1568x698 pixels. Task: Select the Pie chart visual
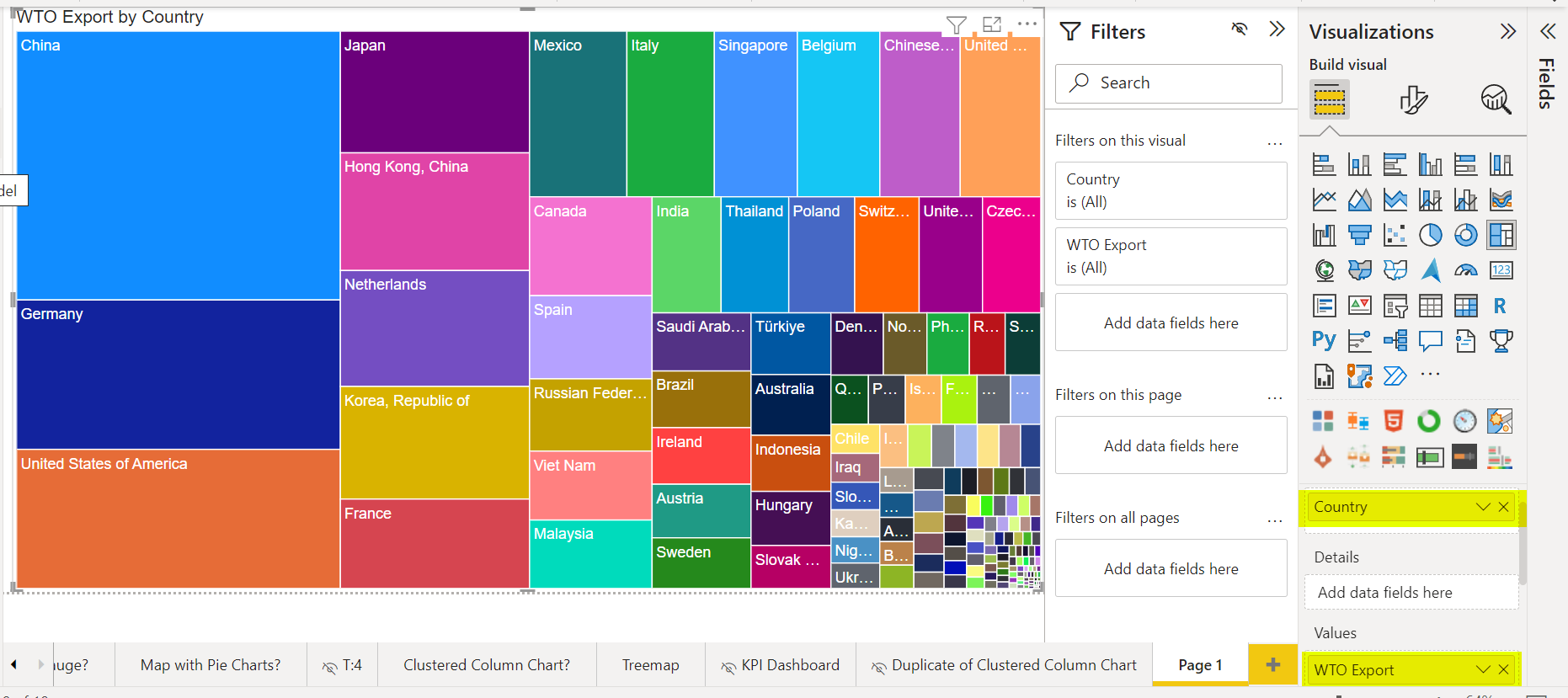1430,235
